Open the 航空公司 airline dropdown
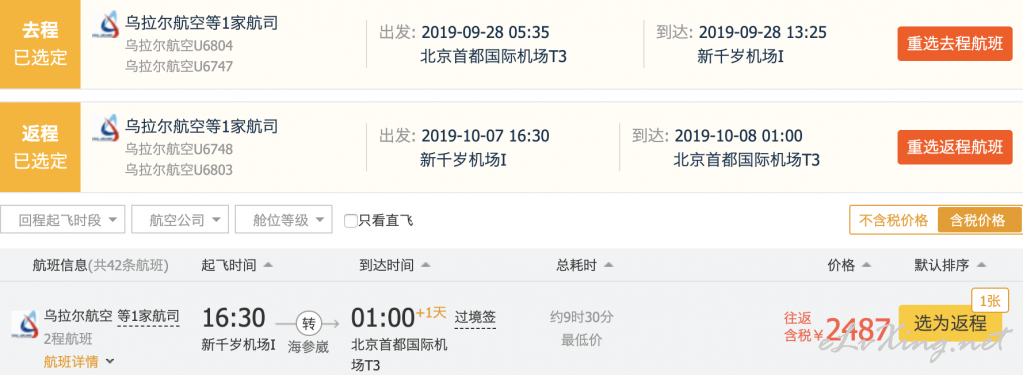Screen dimensions: 1023x375 [x=180, y=220]
